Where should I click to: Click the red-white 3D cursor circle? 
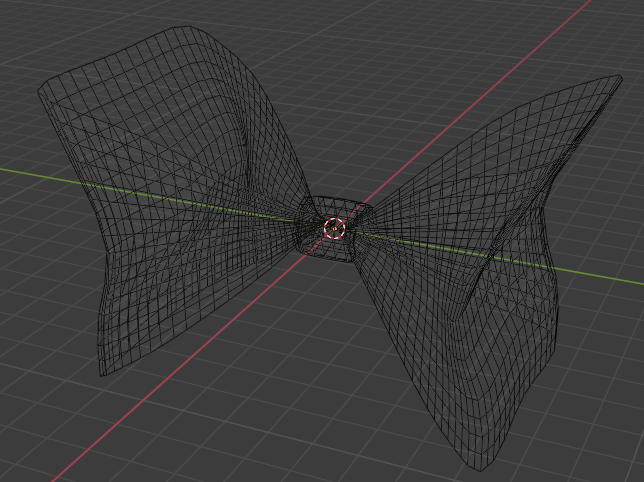pyautogui.click(x=334, y=228)
